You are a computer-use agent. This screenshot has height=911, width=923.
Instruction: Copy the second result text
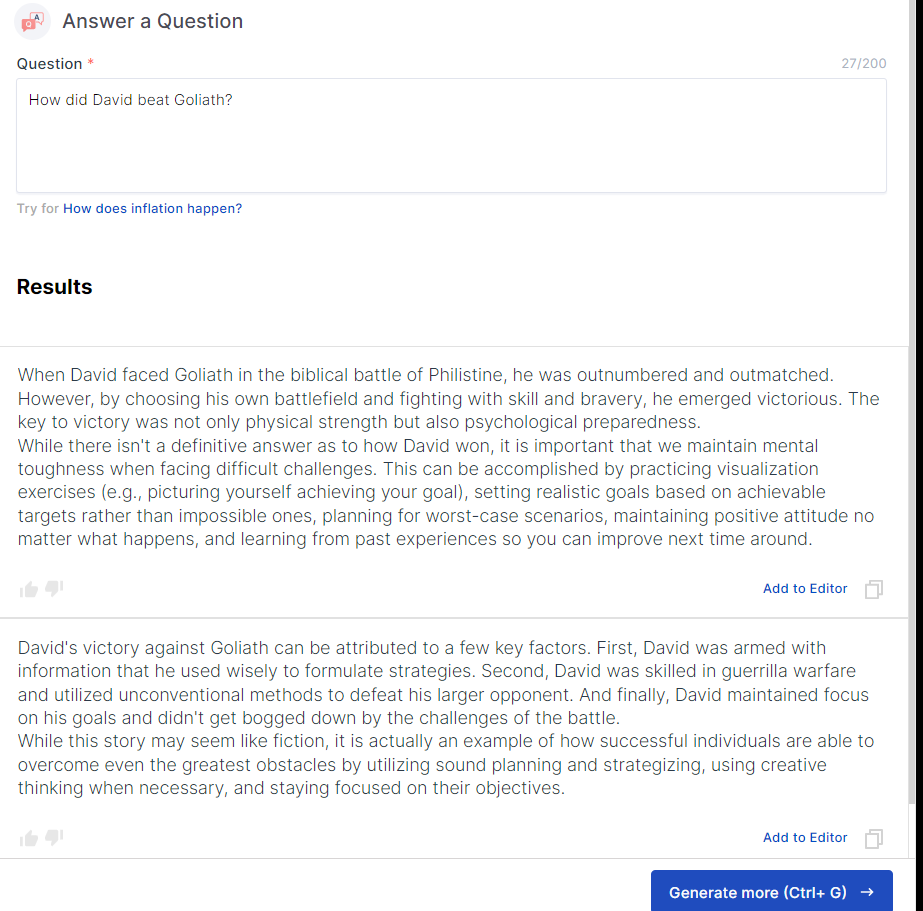(873, 838)
